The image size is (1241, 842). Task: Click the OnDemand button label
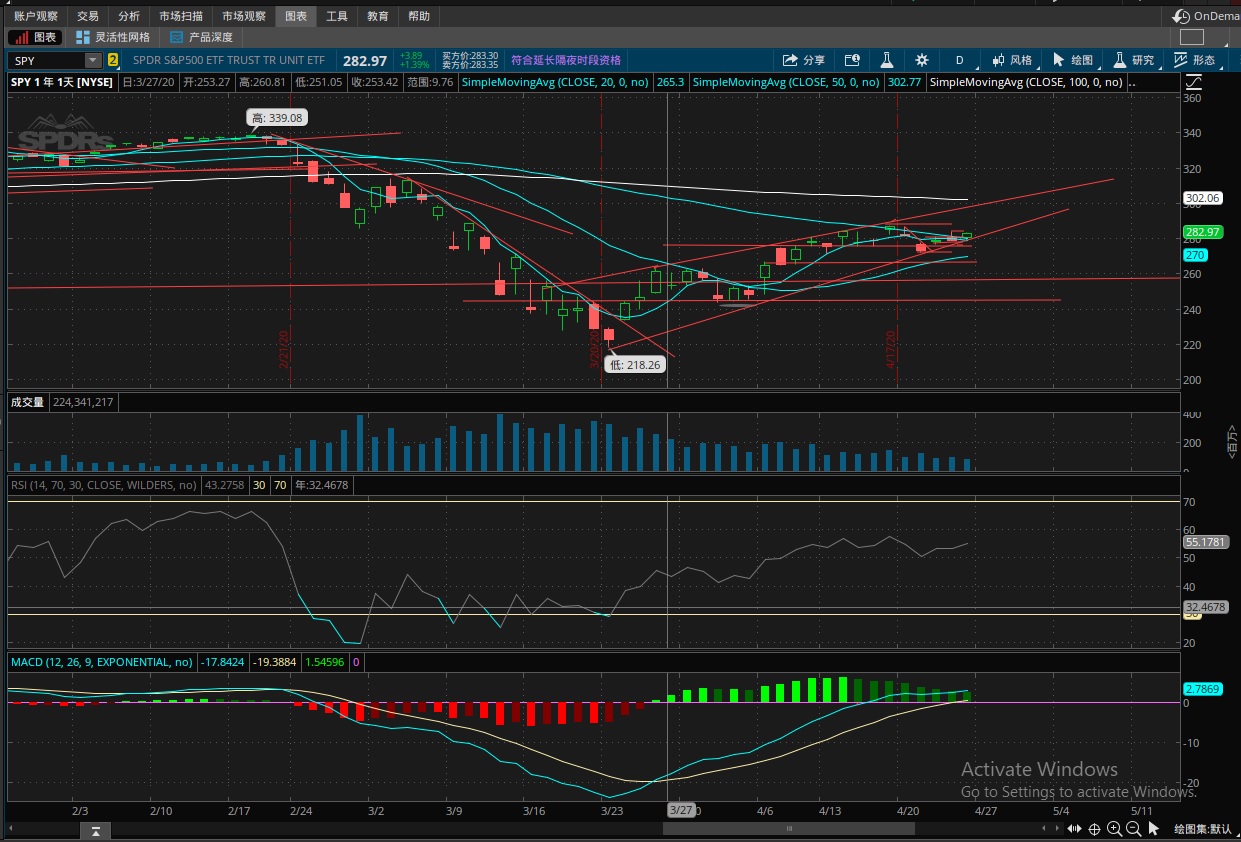coord(1216,16)
